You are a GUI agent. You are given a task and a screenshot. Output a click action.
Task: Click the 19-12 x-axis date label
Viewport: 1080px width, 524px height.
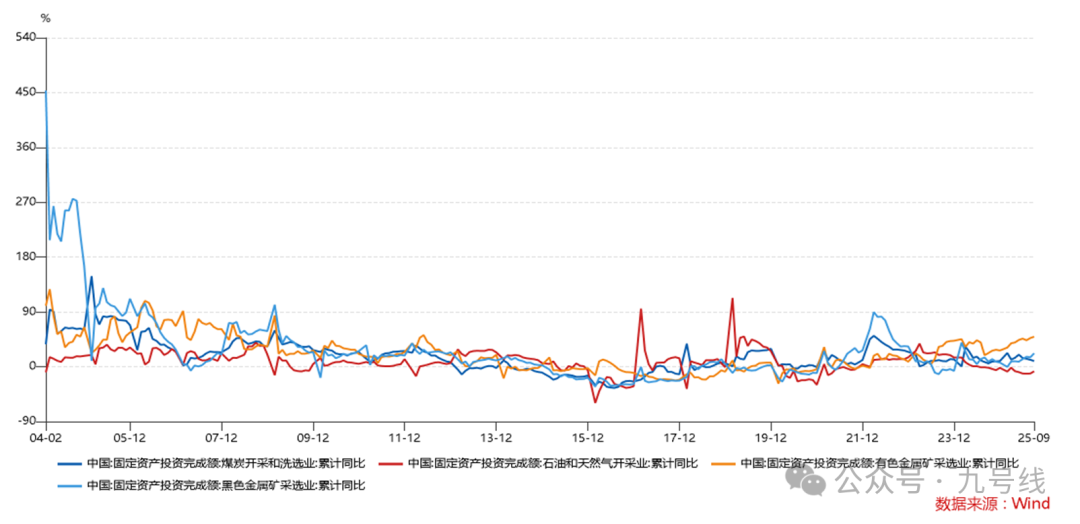[x=770, y=437]
